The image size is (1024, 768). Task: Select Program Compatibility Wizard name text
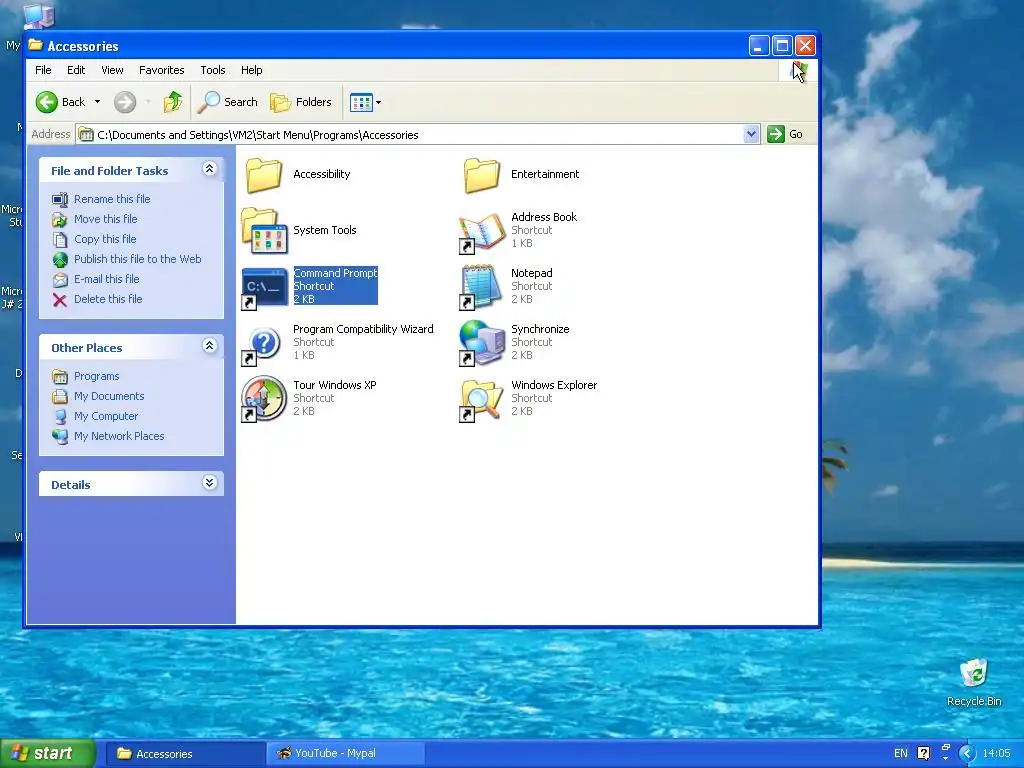click(363, 329)
